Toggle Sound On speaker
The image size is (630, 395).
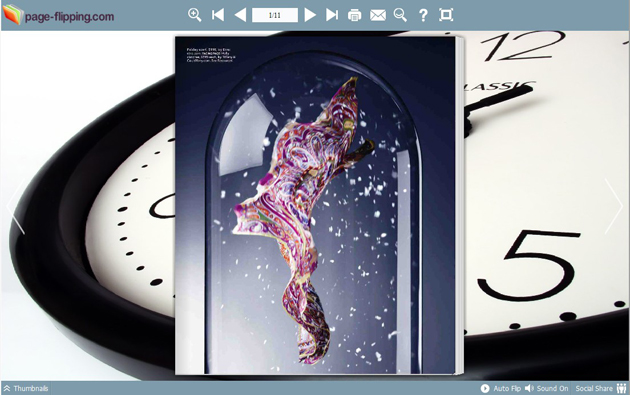[x=547, y=389]
